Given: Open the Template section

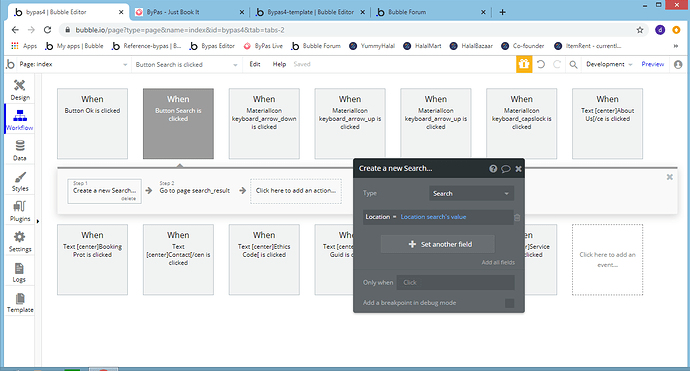Looking at the screenshot, I should click(x=20, y=303).
